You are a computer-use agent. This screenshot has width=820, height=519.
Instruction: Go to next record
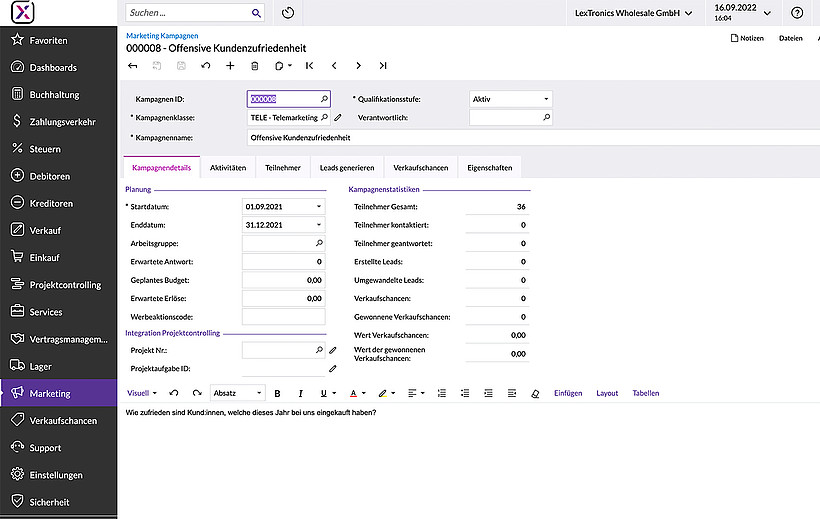(x=358, y=66)
